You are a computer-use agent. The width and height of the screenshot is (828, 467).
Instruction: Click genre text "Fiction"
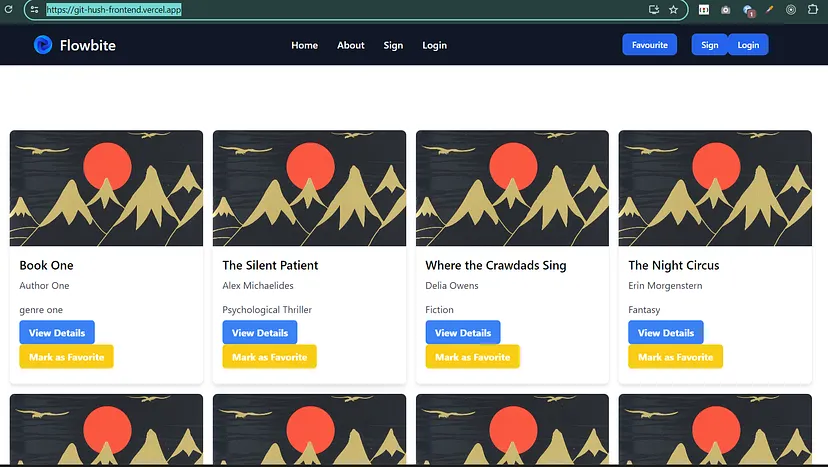click(439, 310)
